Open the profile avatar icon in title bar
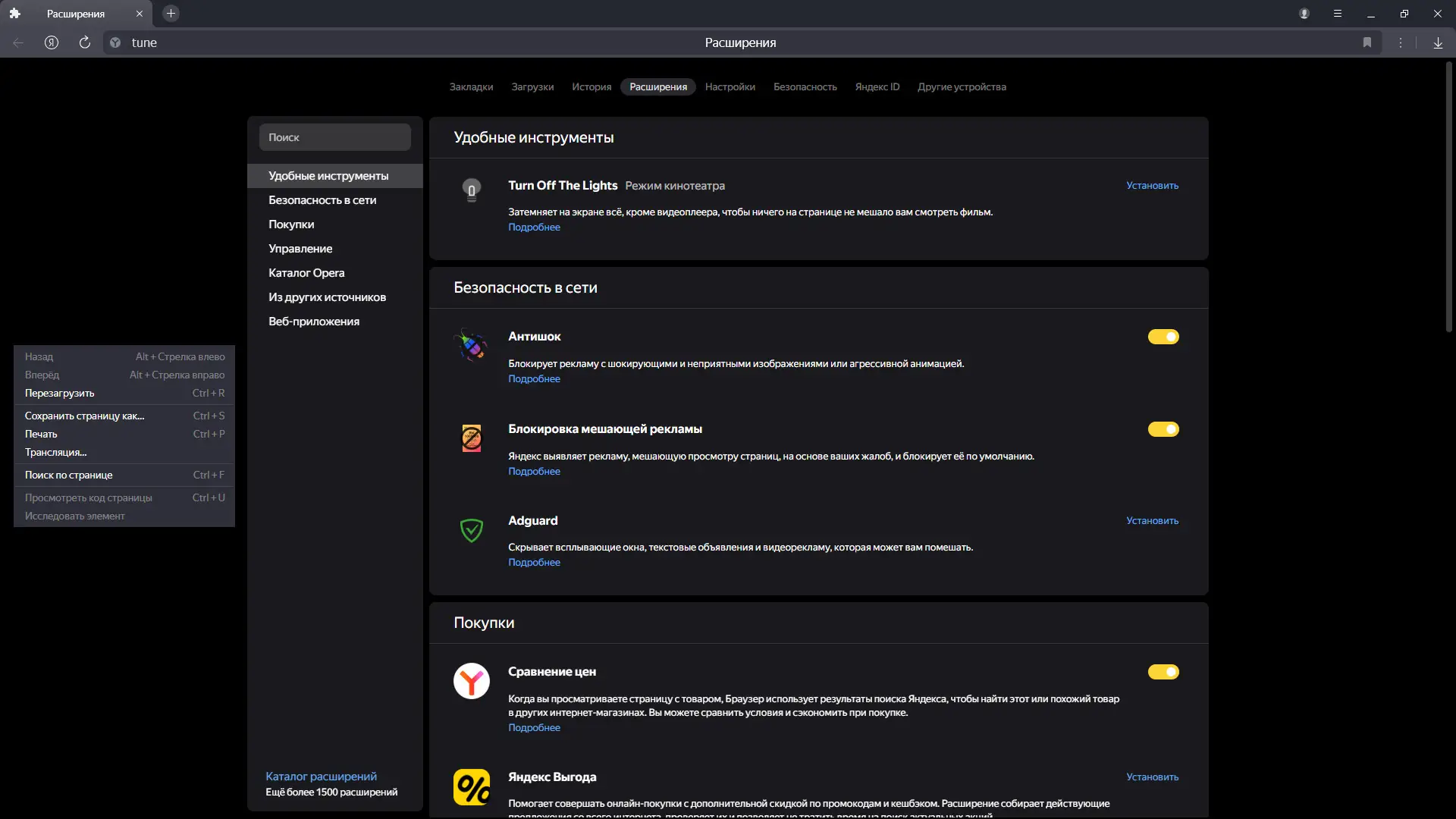Screen dimensions: 1456x819 1304,14
